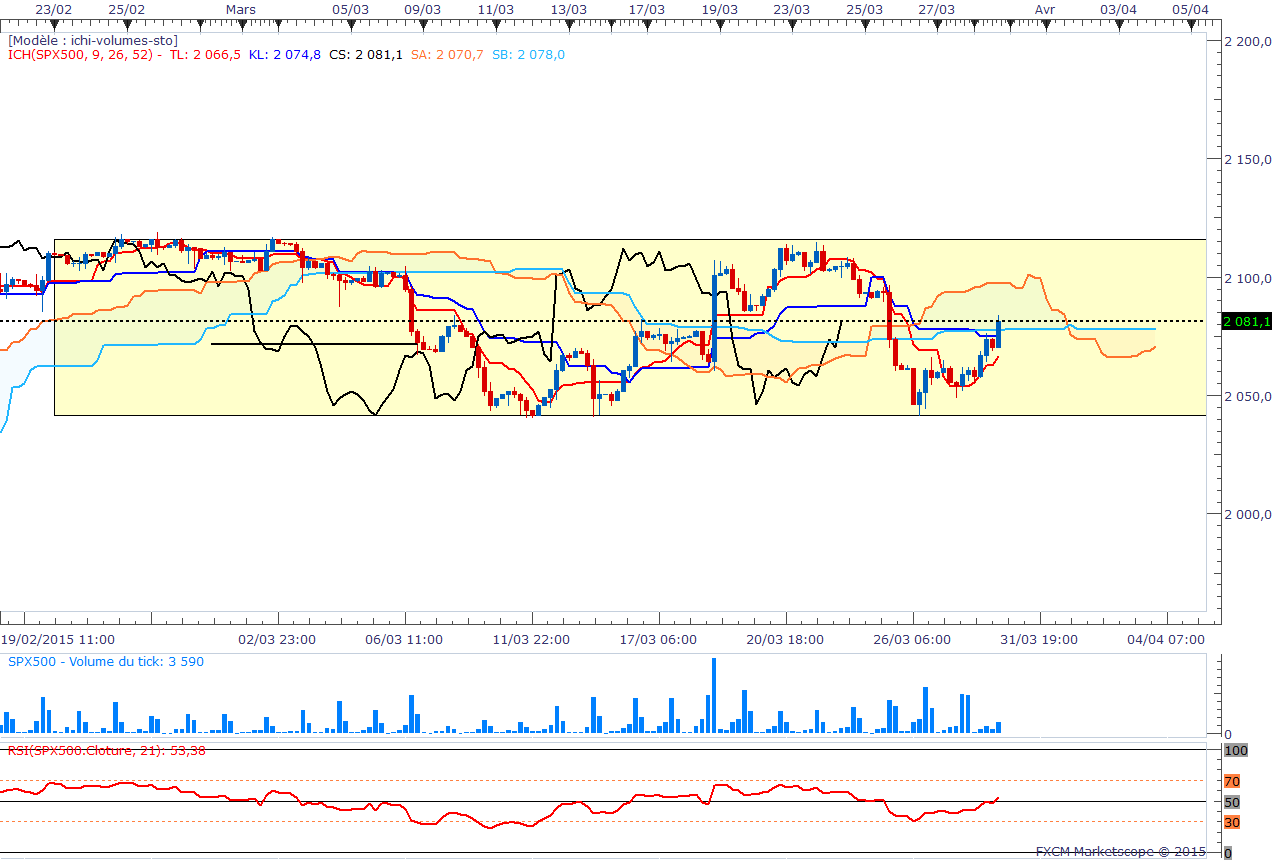Click the 05/03 date marker

click(x=350, y=9)
